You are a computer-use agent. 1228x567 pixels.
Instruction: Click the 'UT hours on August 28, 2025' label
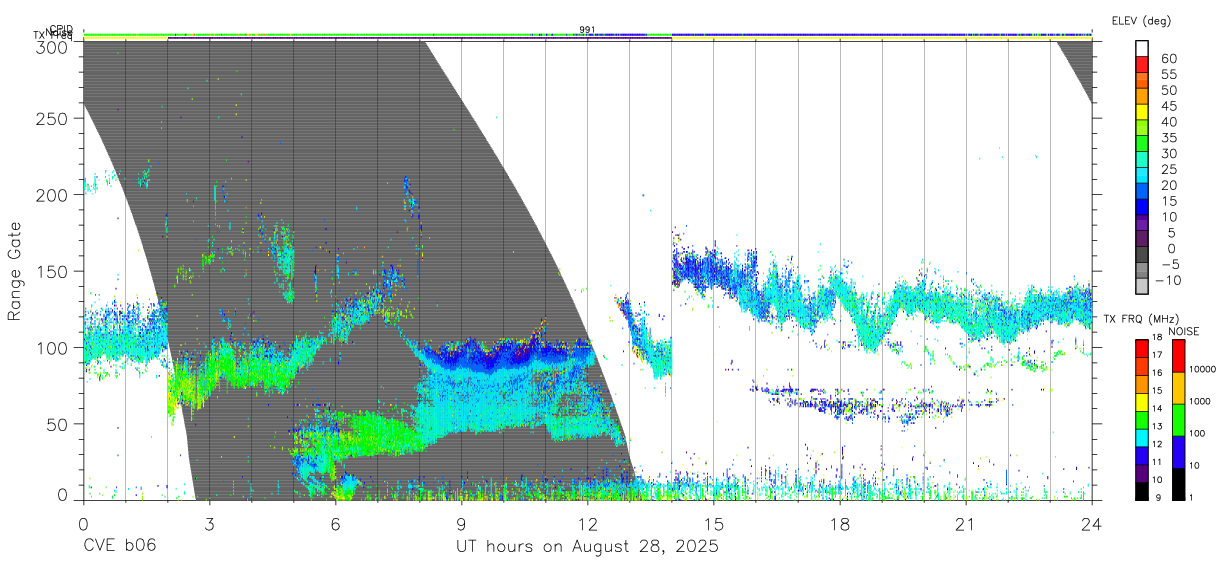coord(587,547)
